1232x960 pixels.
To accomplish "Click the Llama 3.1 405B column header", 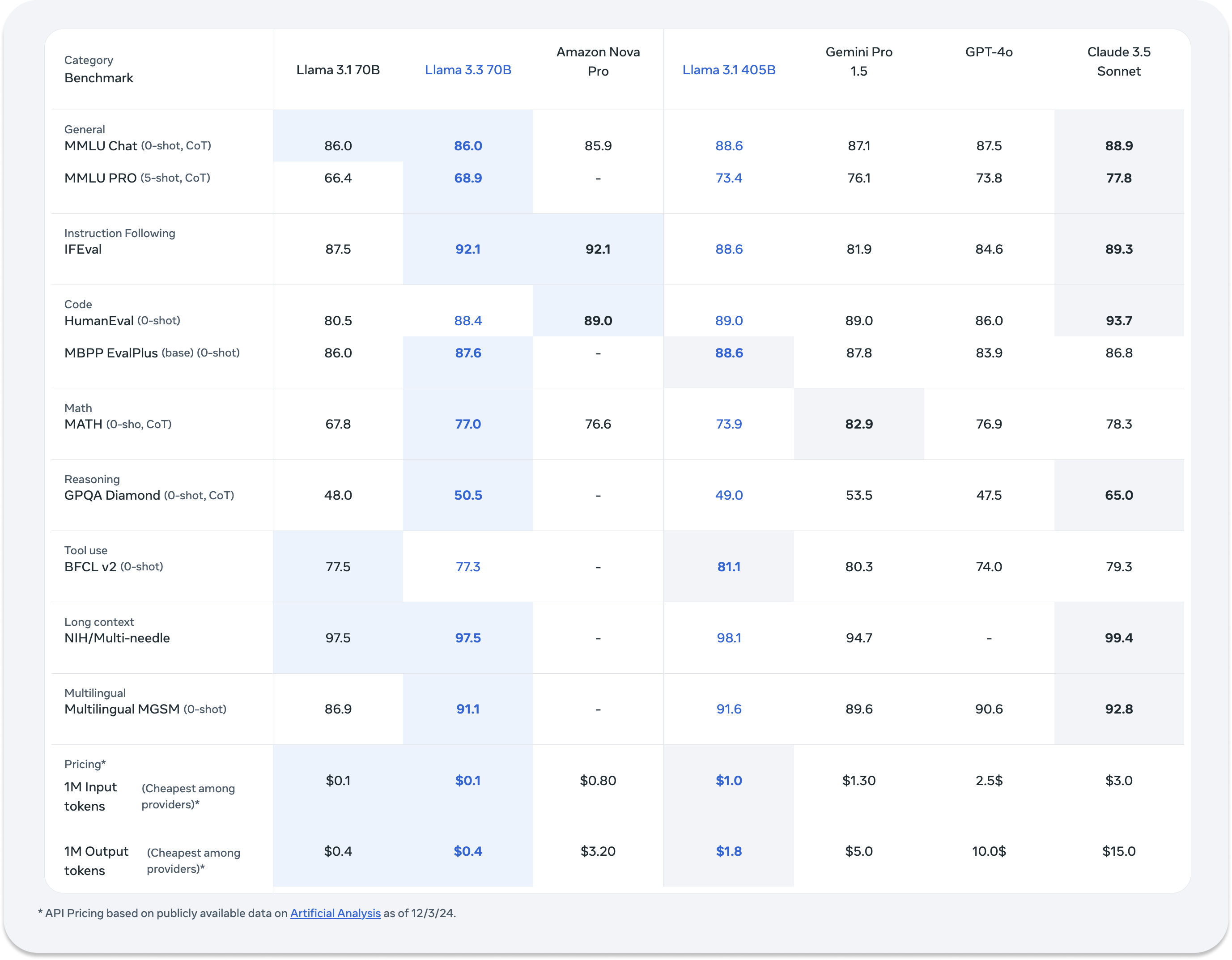I will coord(728,70).
